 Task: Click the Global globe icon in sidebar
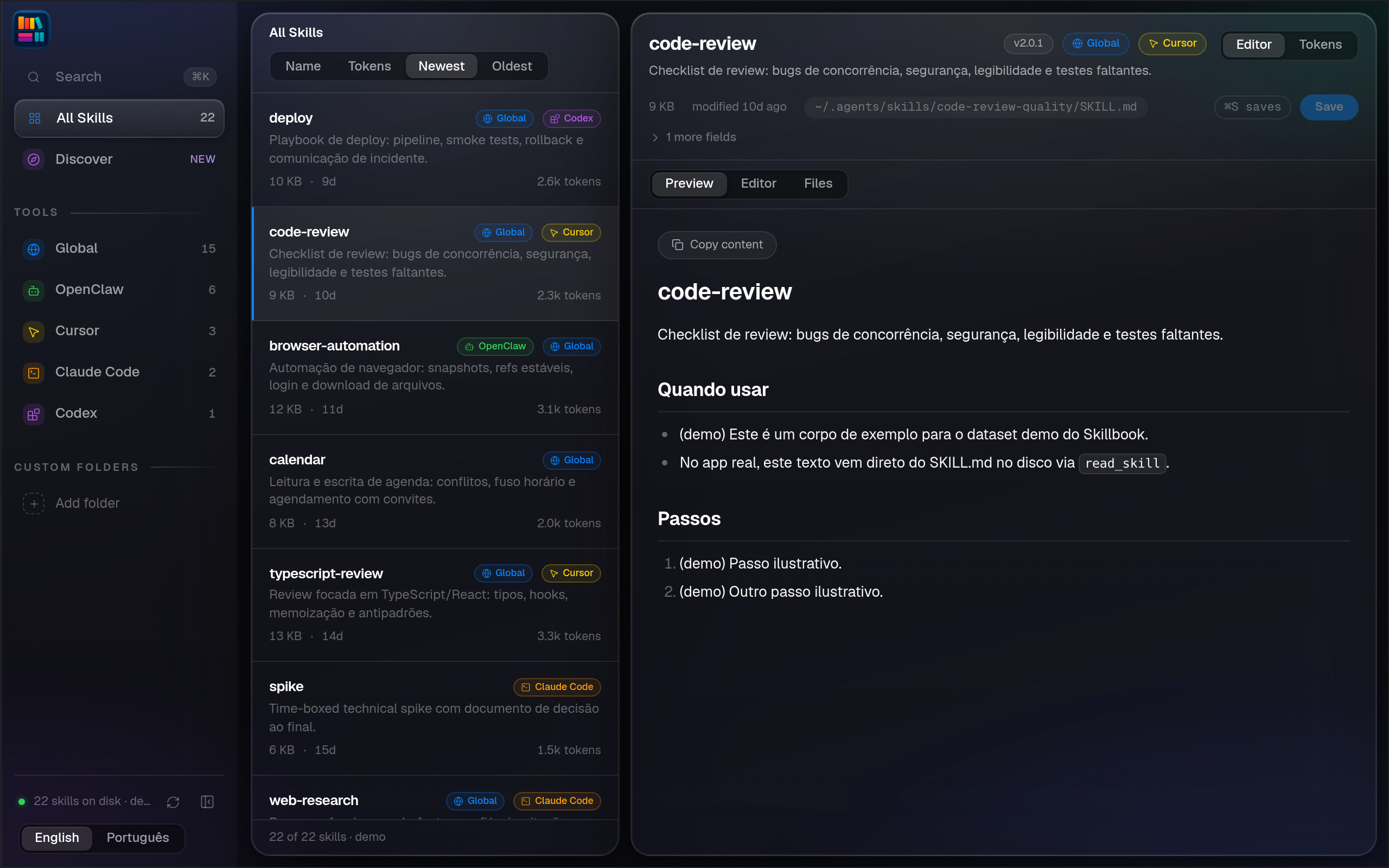pos(34,249)
